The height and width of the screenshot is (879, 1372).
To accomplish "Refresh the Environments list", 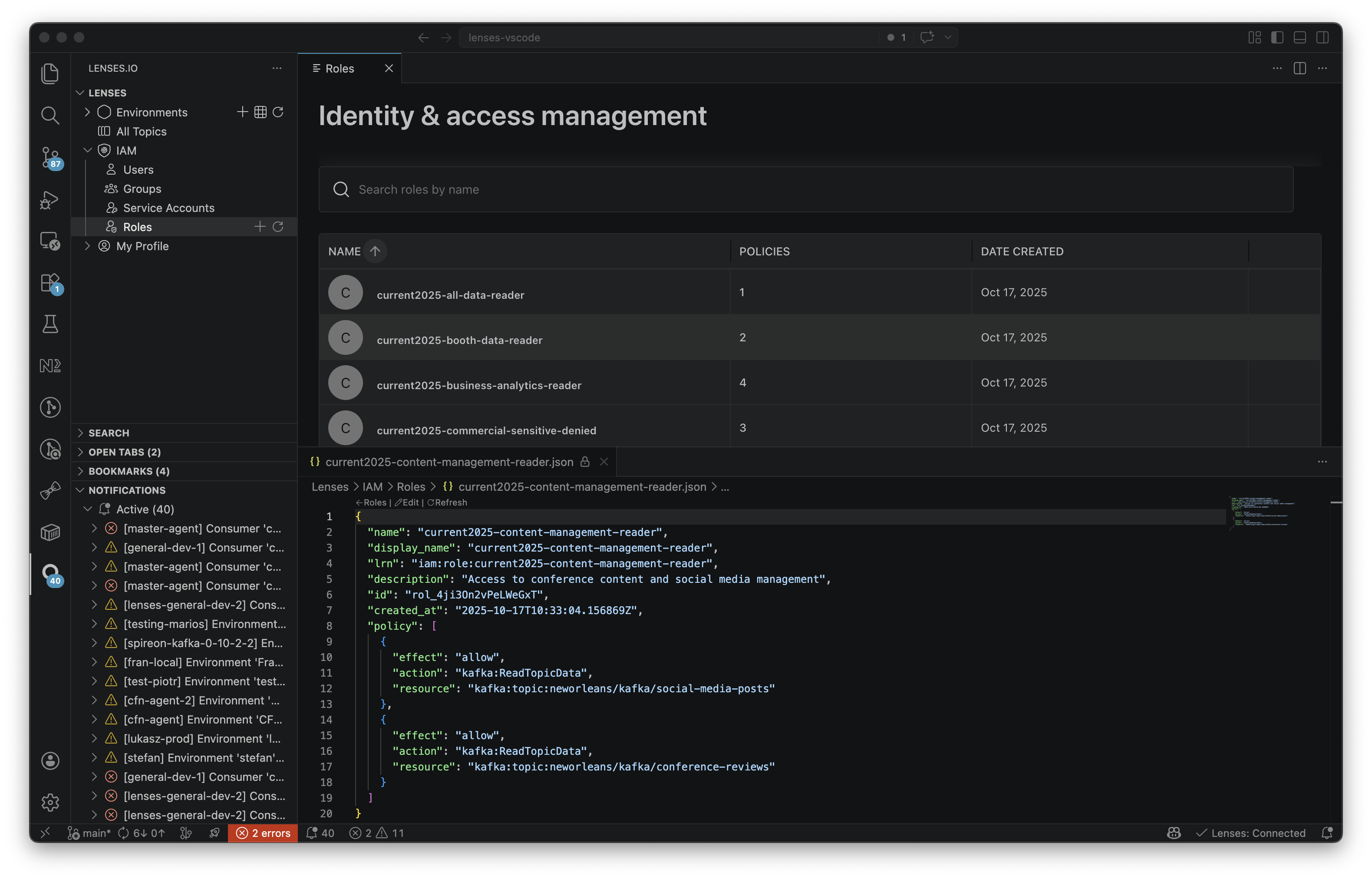I will tap(278, 112).
